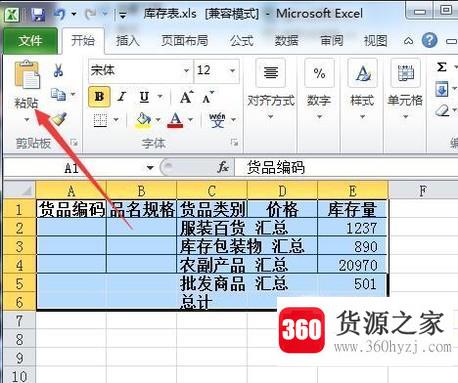Switch to the 开始 tab
The width and height of the screenshot is (458, 383).
83,41
